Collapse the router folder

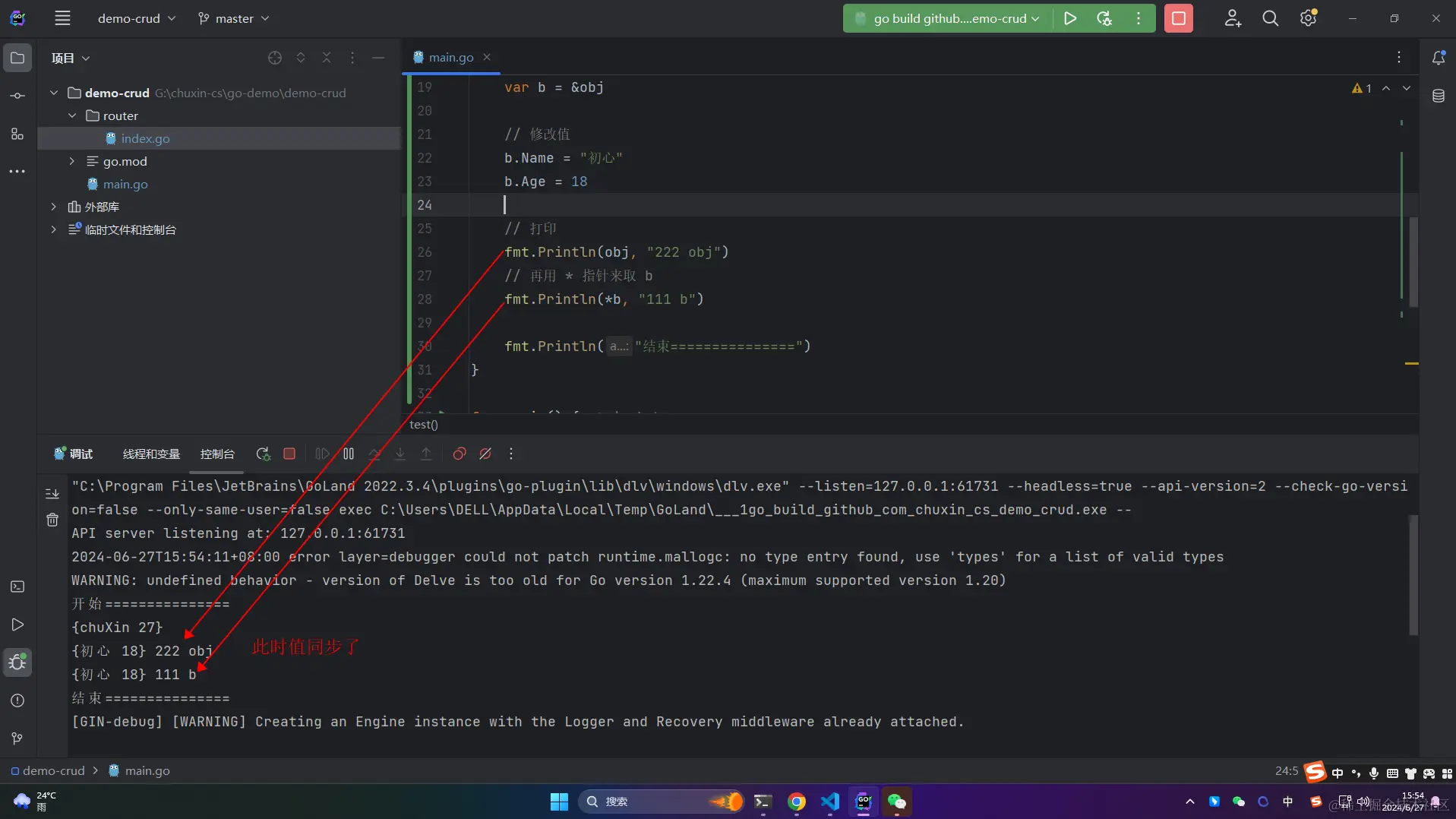coord(72,115)
